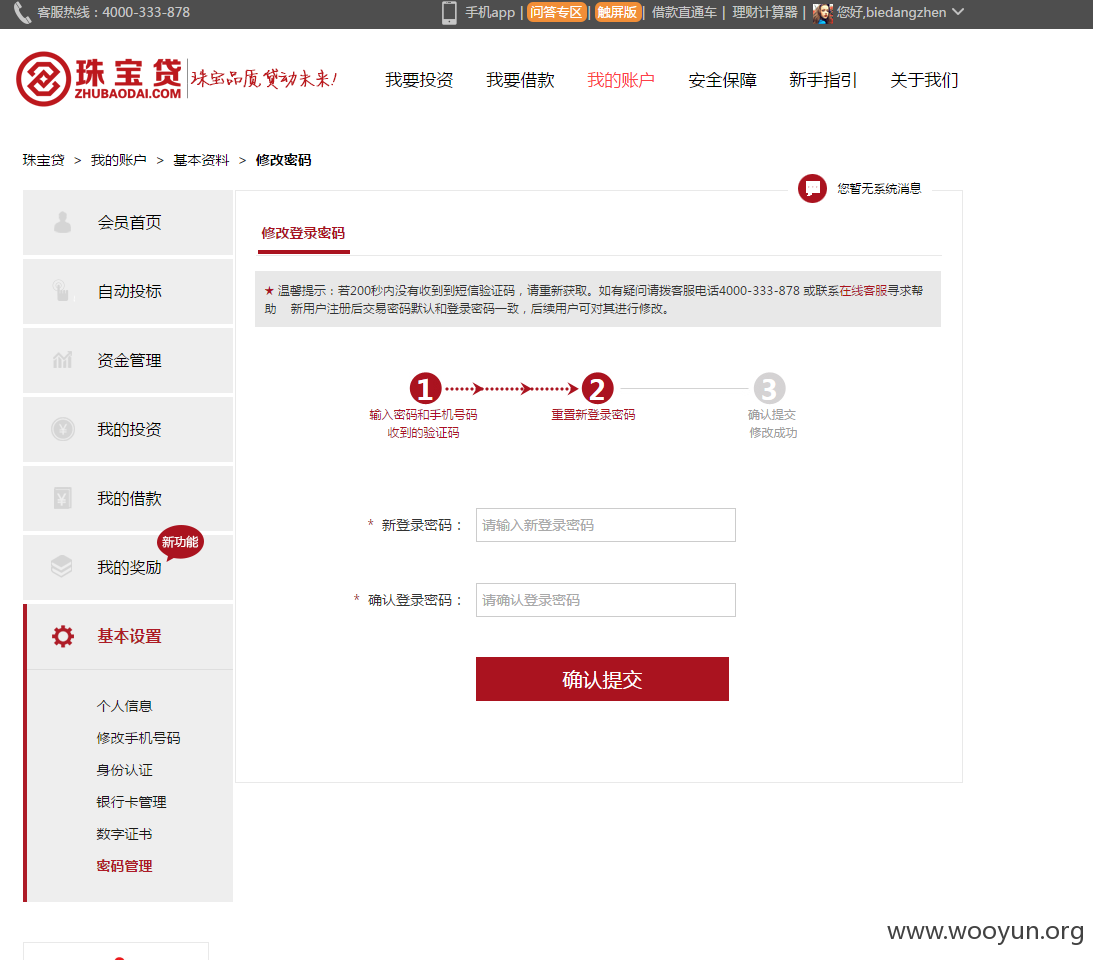Open the 触屏版 orange button
This screenshot has width=1093, height=960.
tap(618, 13)
